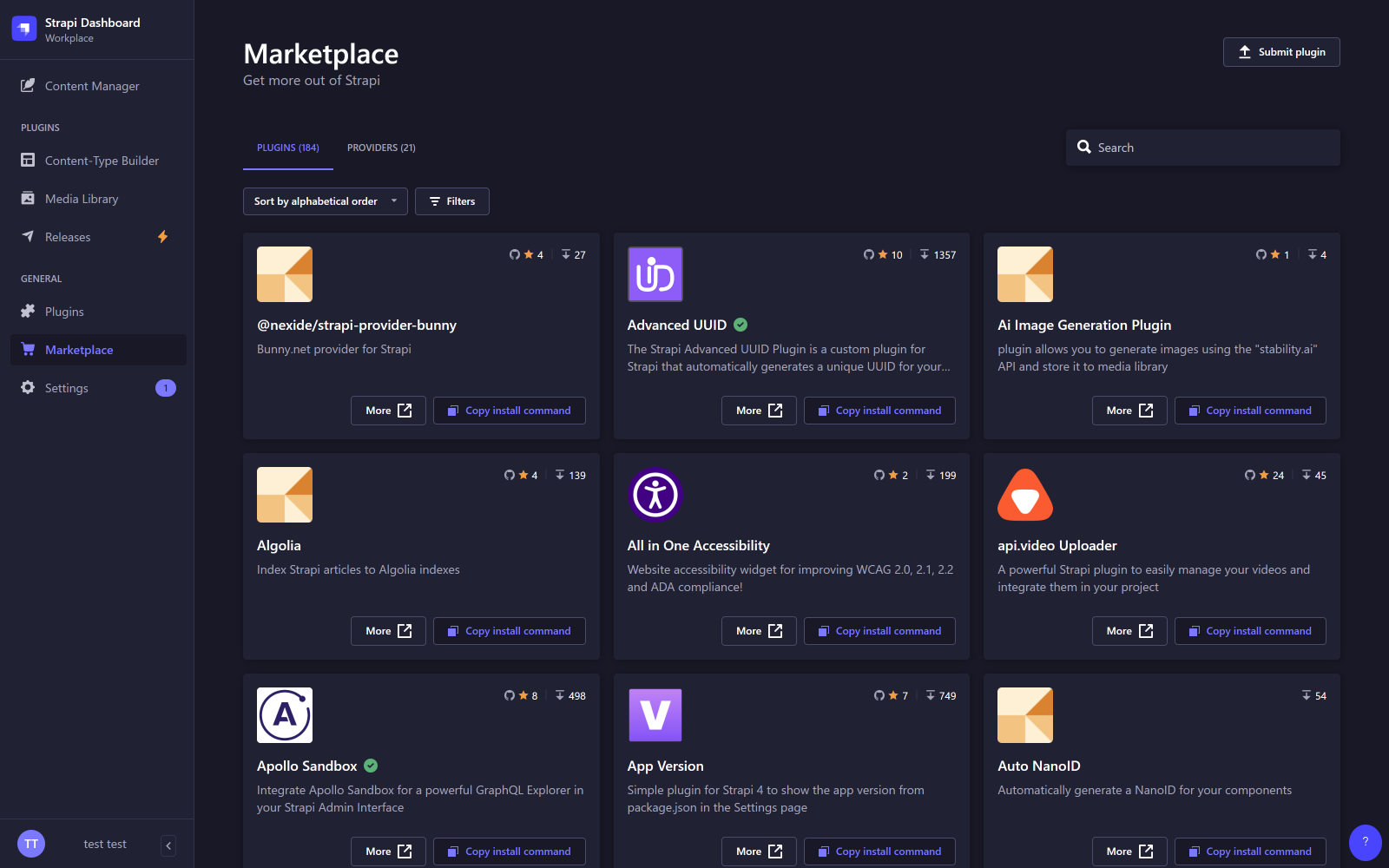Open the help question mark button

[1366, 842]
